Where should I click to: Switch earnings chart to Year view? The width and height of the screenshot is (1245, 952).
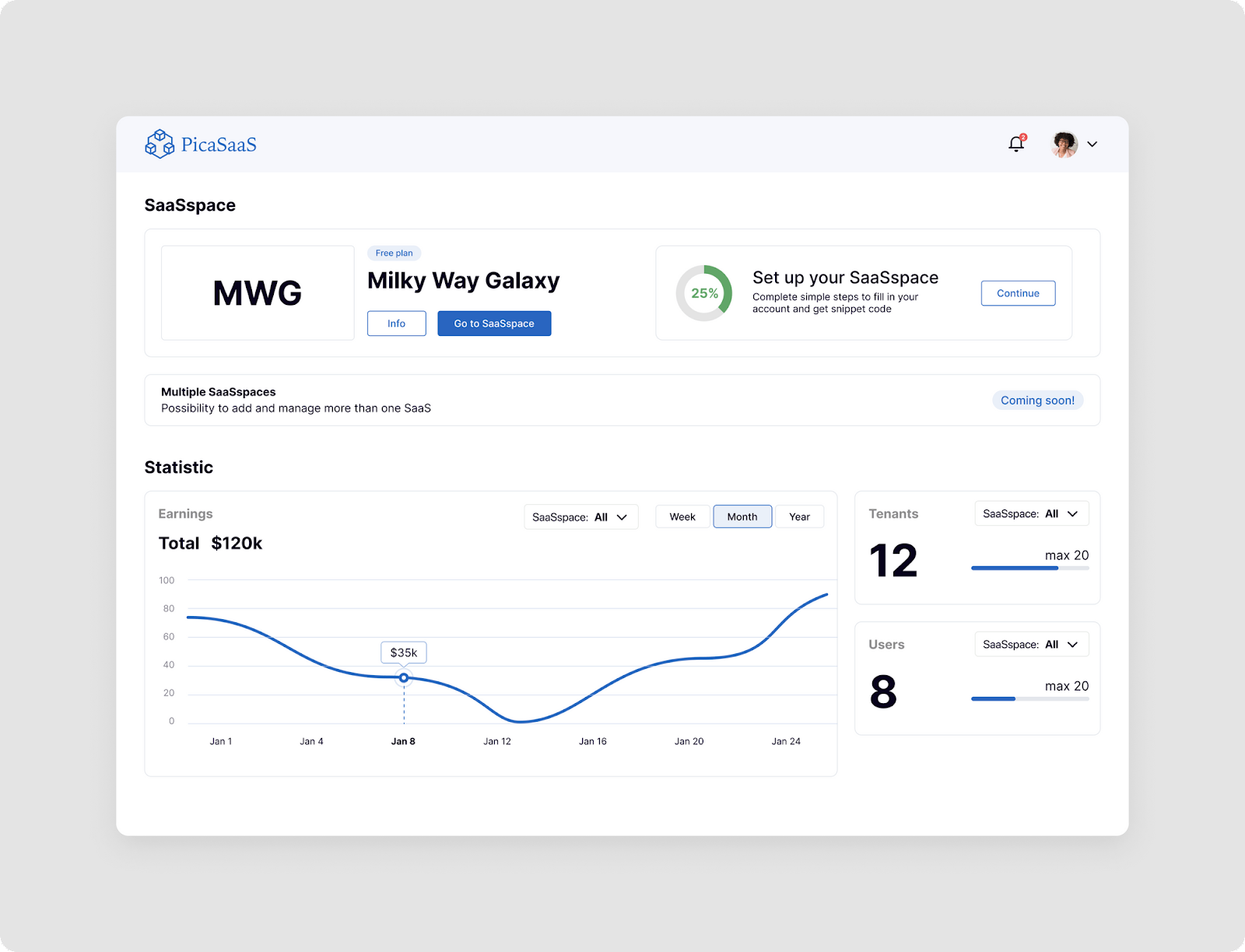pos(799,516)
